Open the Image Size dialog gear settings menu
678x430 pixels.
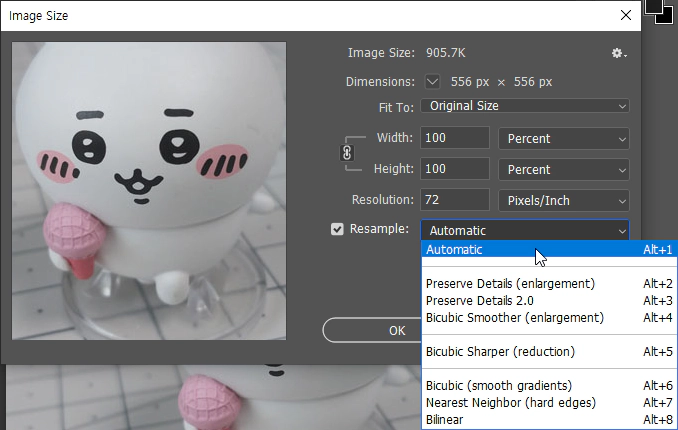coord(619,53)
